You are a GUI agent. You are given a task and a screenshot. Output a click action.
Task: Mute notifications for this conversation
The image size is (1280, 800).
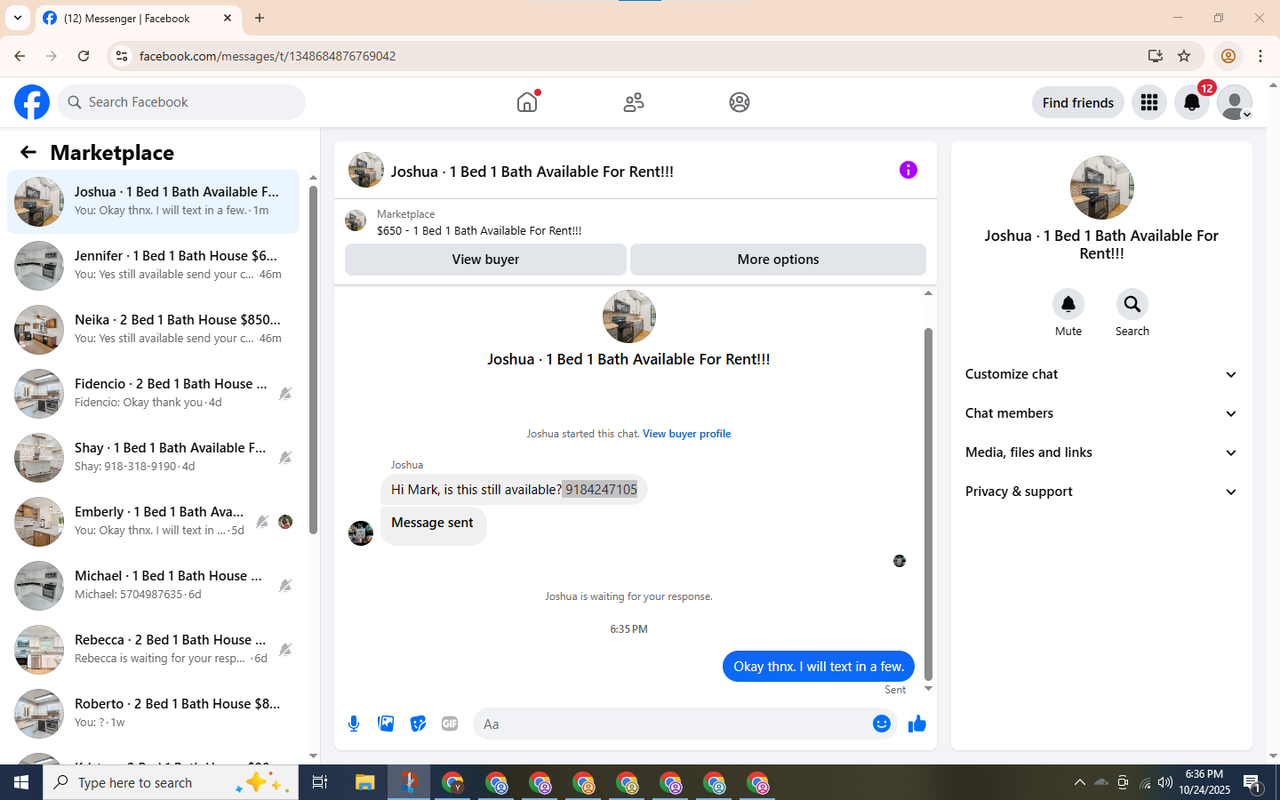click(x=1068, y=303)
